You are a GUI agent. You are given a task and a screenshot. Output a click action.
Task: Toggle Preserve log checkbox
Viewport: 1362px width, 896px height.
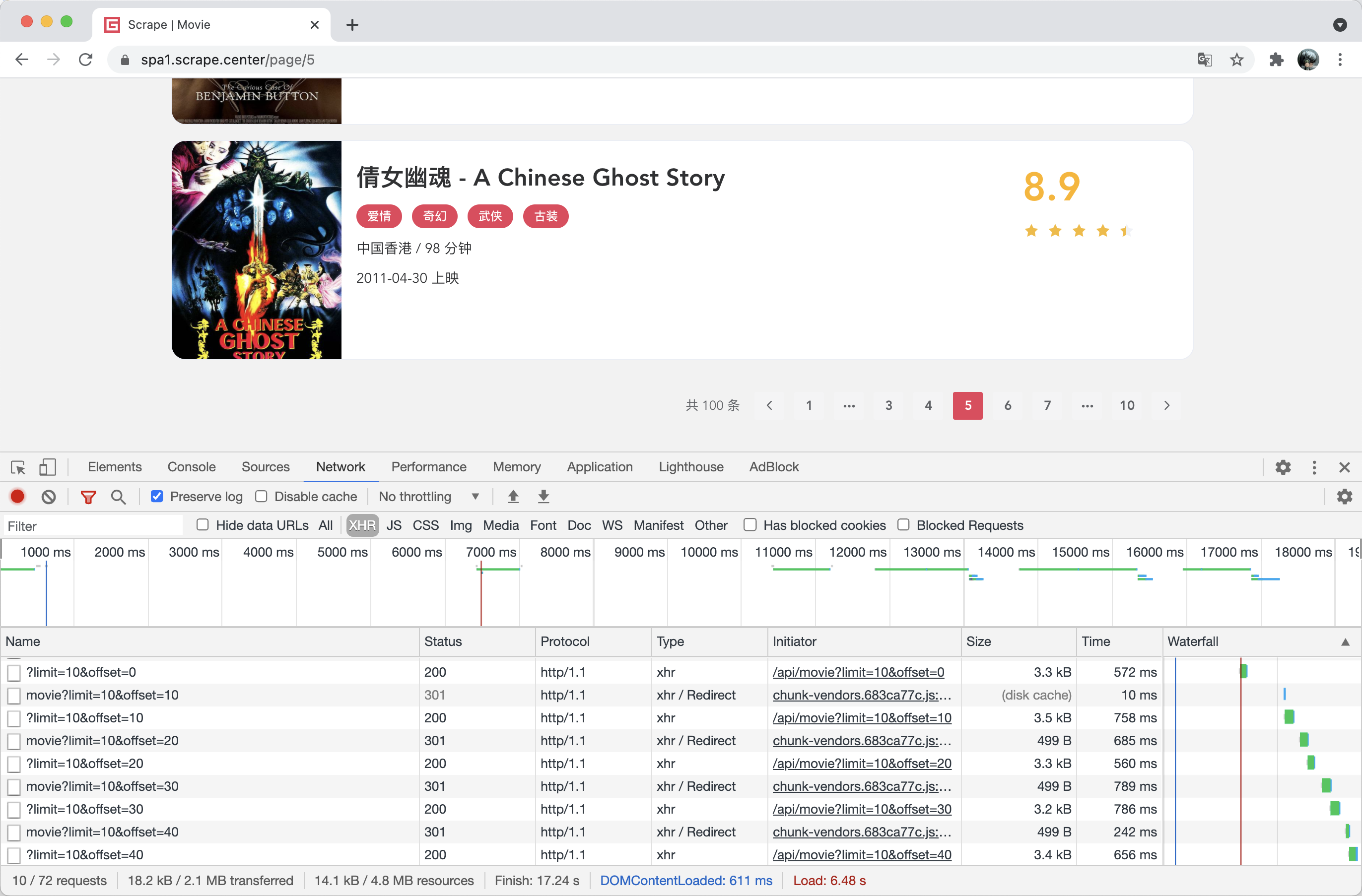pos(157,497)
